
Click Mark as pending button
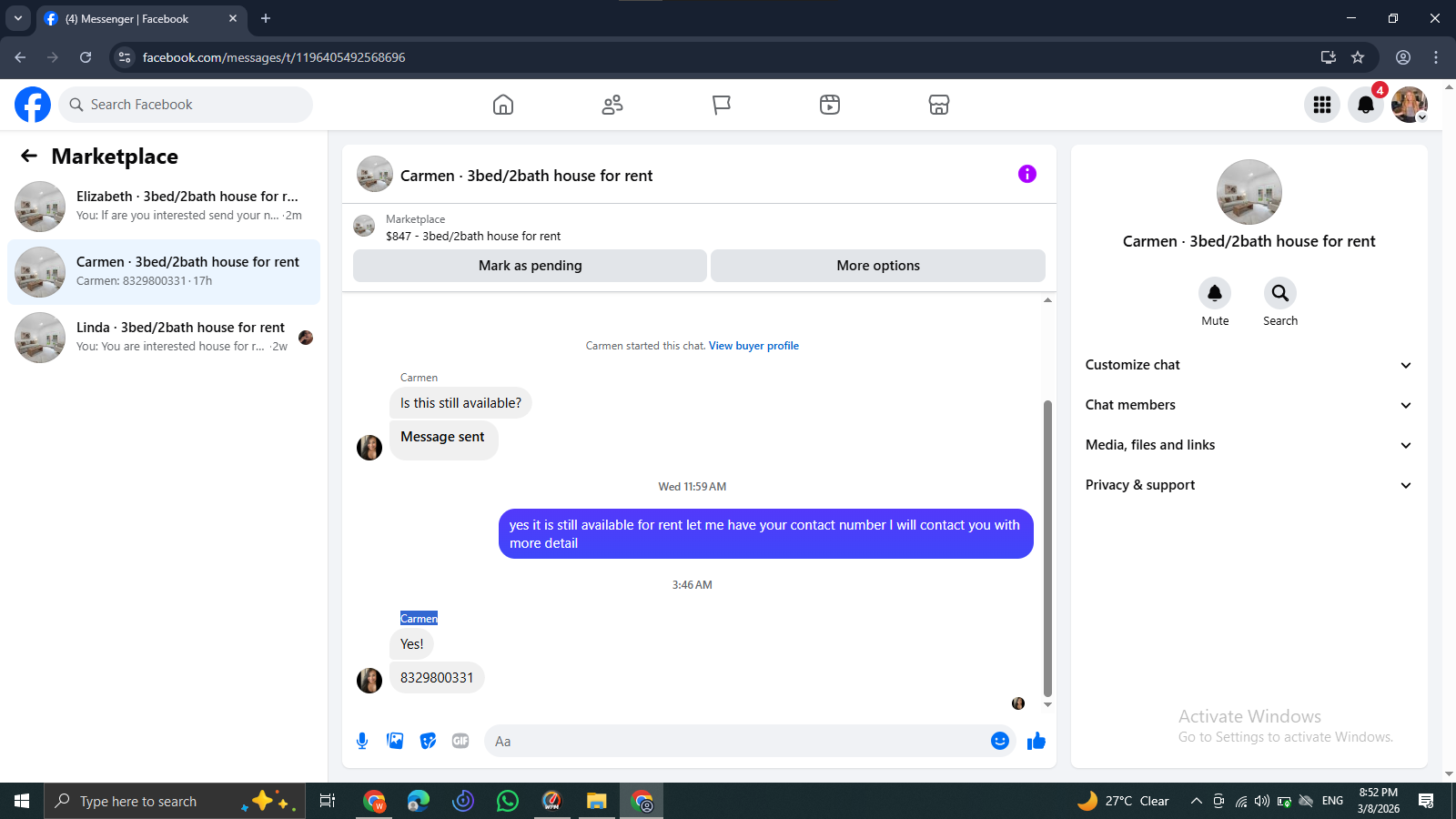tap(530, 266)
